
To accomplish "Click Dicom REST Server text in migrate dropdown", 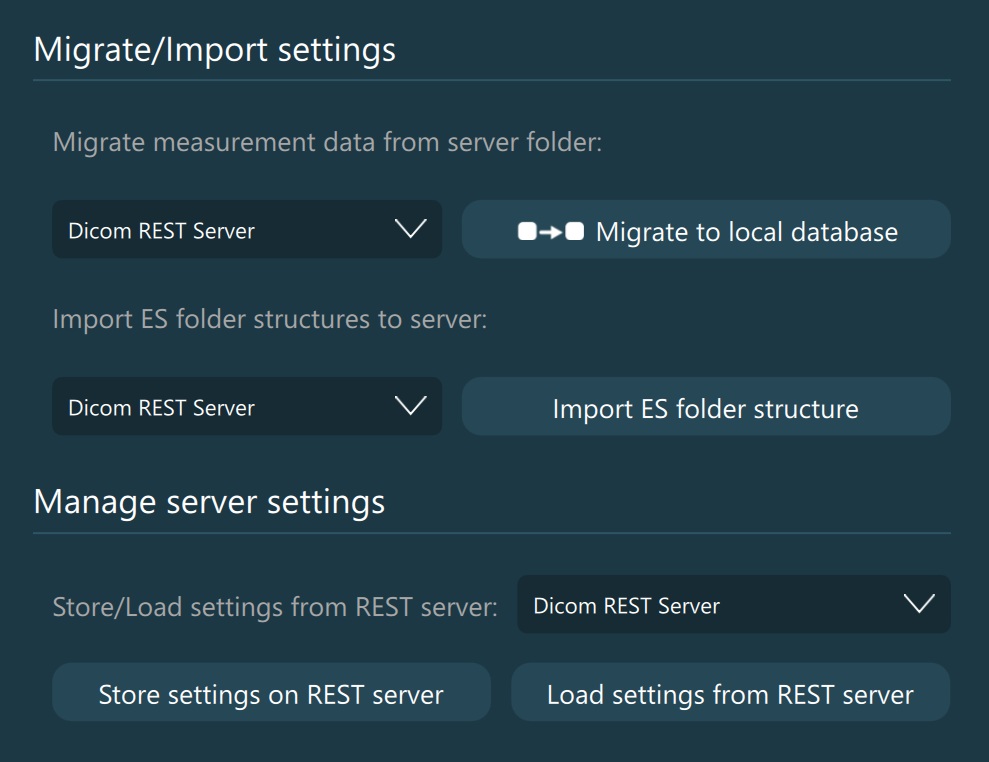I will (x=161, y=231).
